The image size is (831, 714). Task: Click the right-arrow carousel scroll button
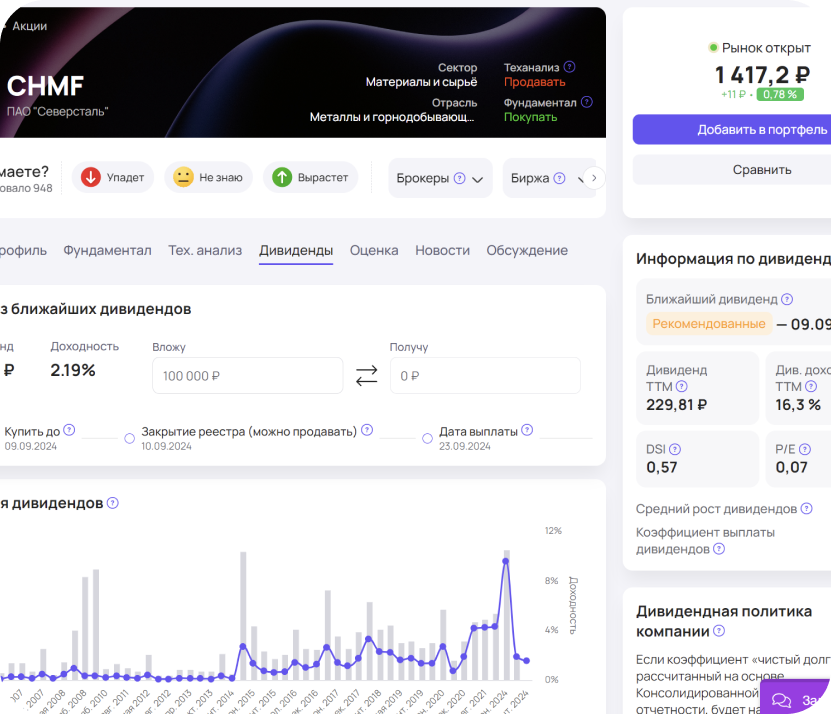point(594,178)
